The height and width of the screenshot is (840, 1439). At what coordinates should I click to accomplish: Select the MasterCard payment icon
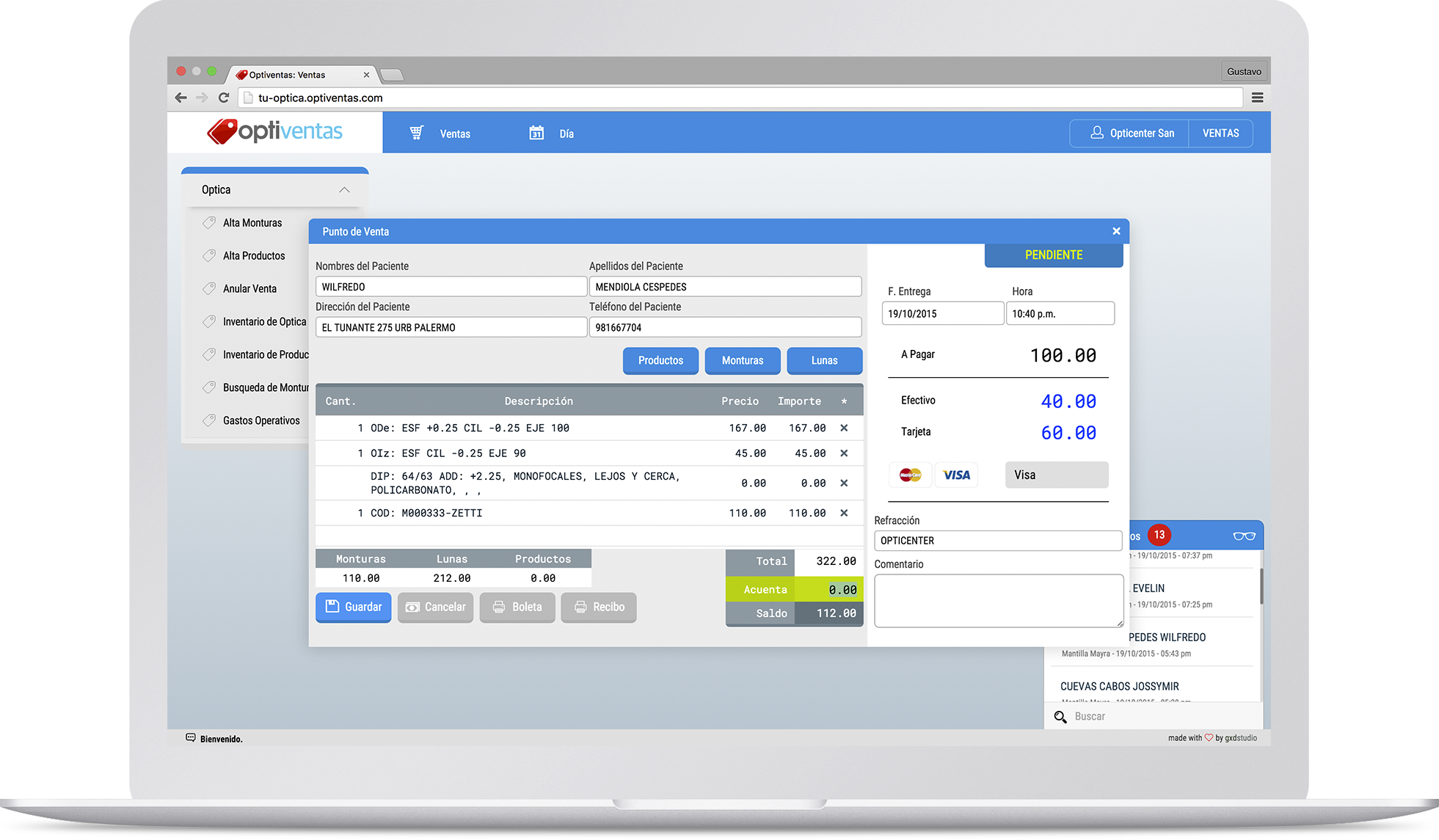pyautogui.click(x=910, y=475)
